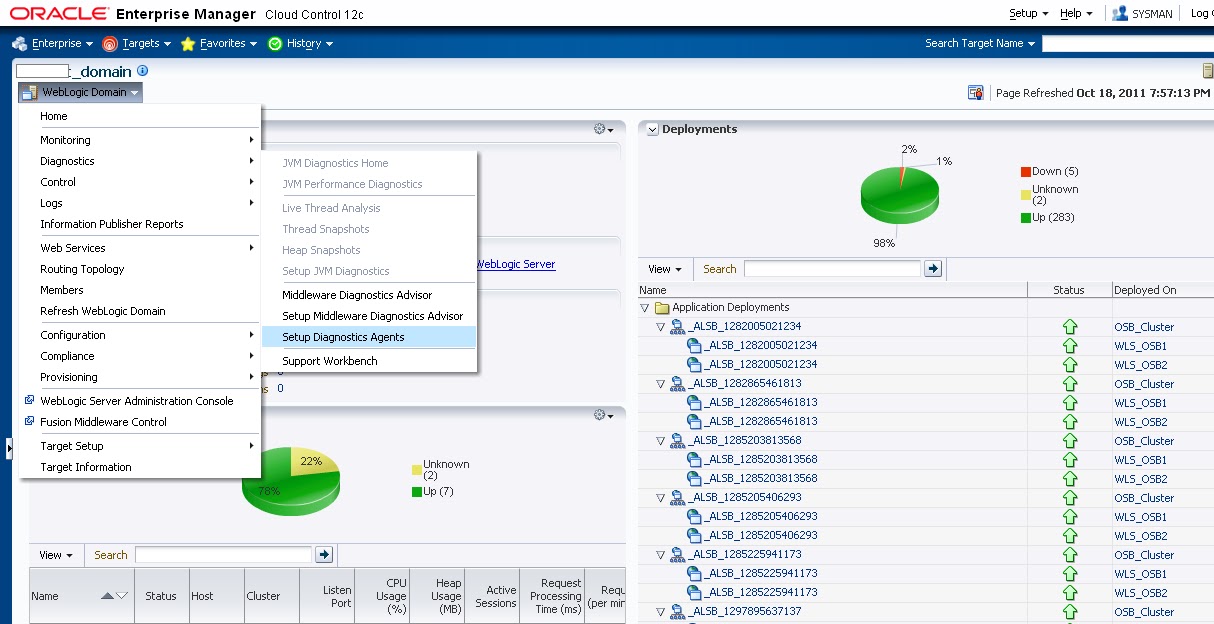Click the icon left of Page Refreshed
Image resolution: width=1214 pixels, height=624 pixels.
tap(976, 93)
